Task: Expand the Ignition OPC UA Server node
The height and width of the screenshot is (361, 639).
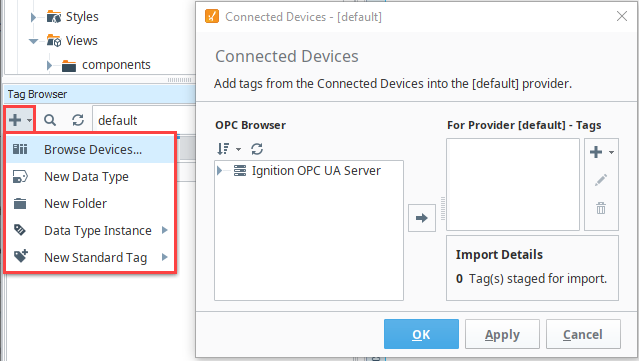Action: 220,170
